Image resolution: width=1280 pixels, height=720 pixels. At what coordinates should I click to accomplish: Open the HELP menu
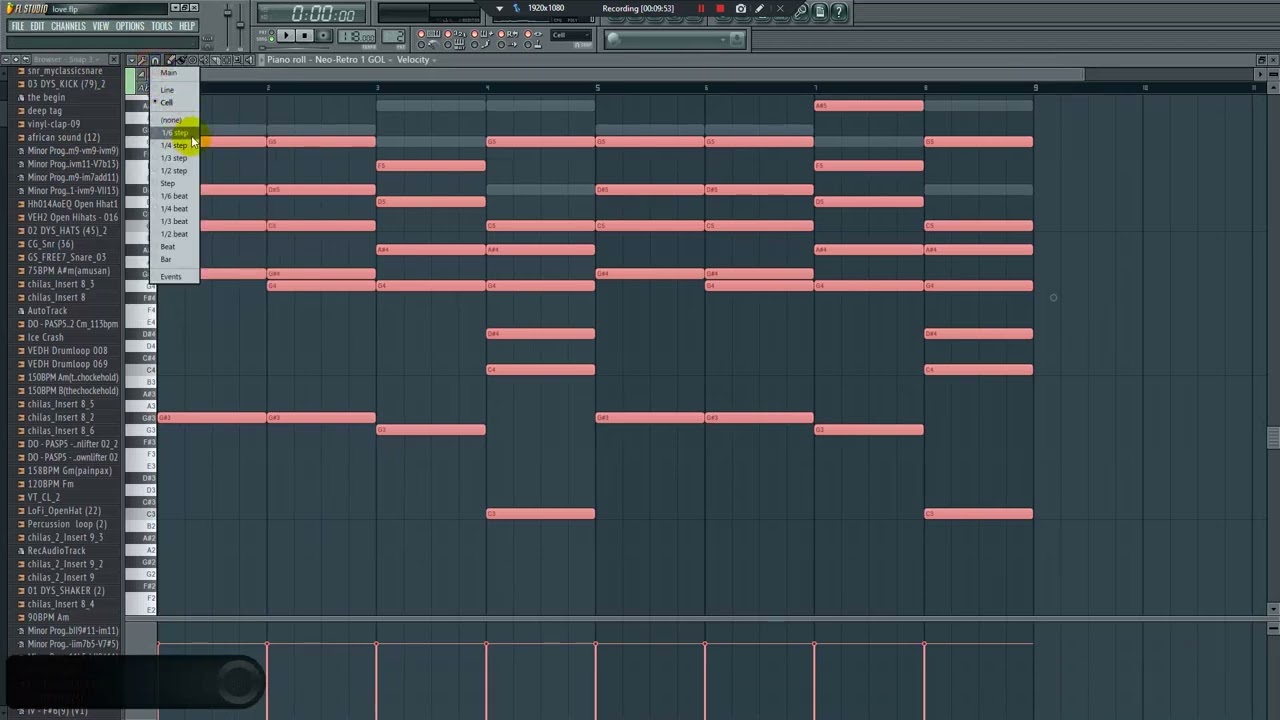[x=187, y=26]
